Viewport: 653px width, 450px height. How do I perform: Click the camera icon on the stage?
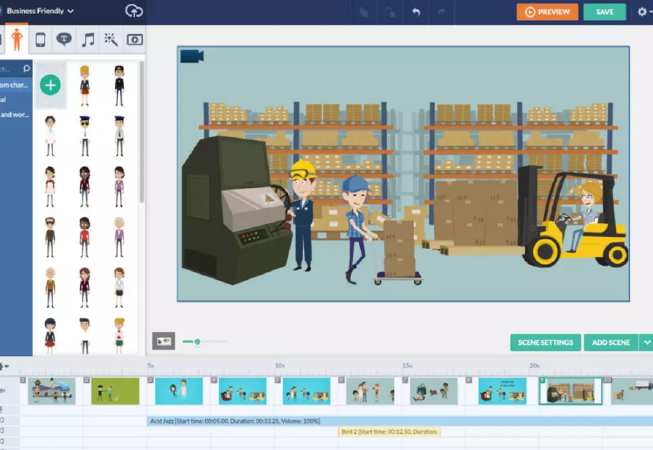tap(192, 56)
